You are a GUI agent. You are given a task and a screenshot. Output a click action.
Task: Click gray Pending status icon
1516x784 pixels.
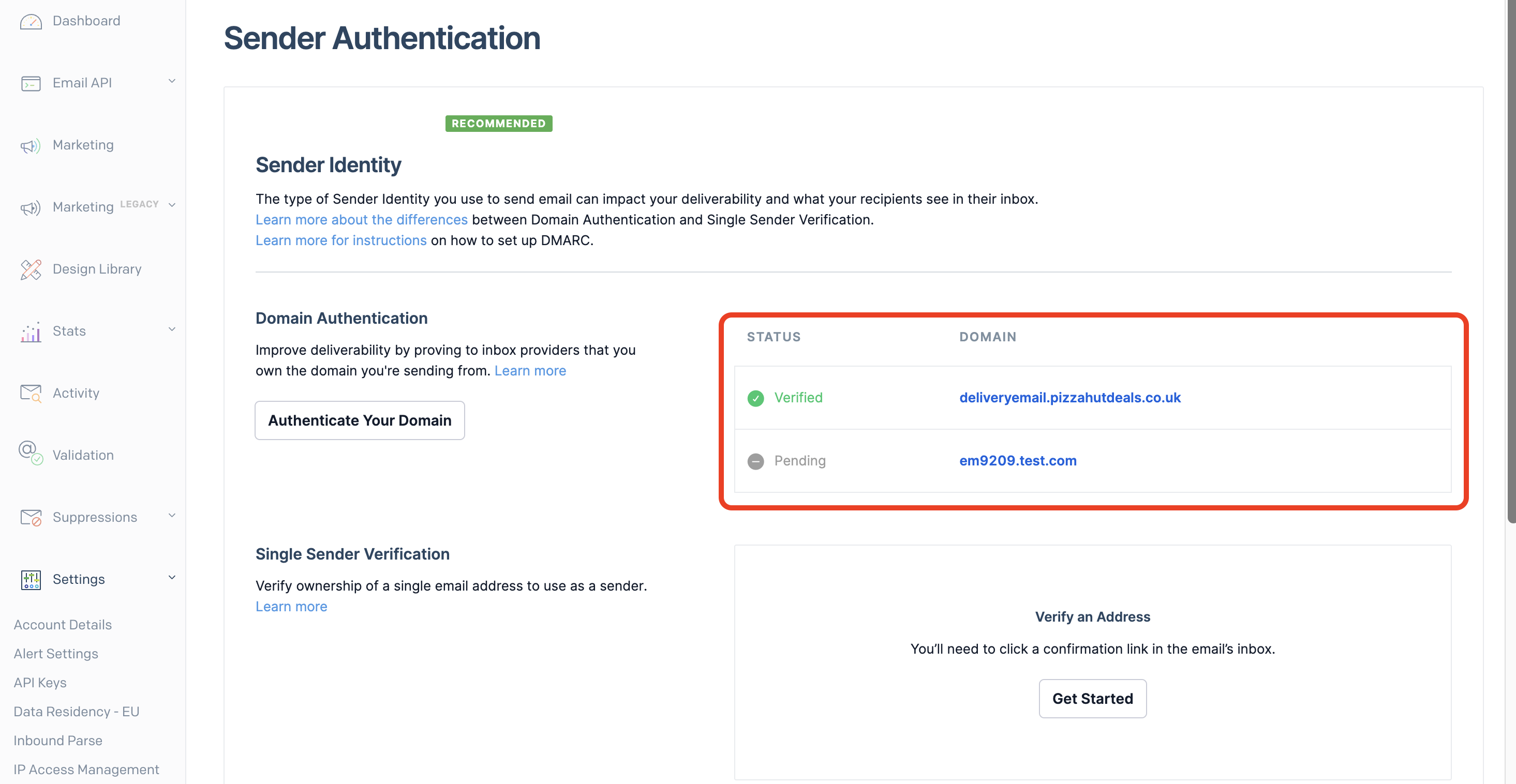point(755,461)
